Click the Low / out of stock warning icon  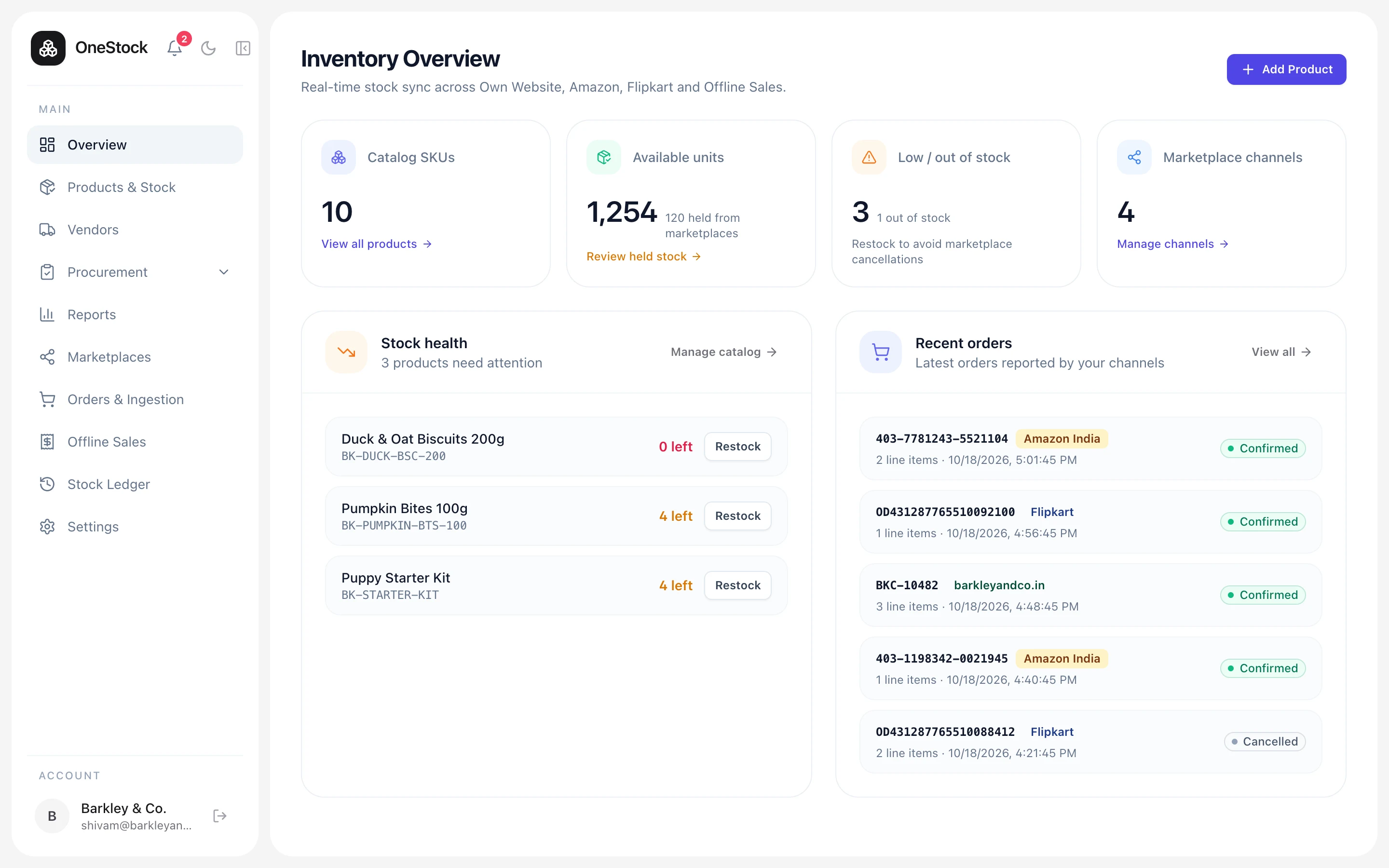click(869, 157)
